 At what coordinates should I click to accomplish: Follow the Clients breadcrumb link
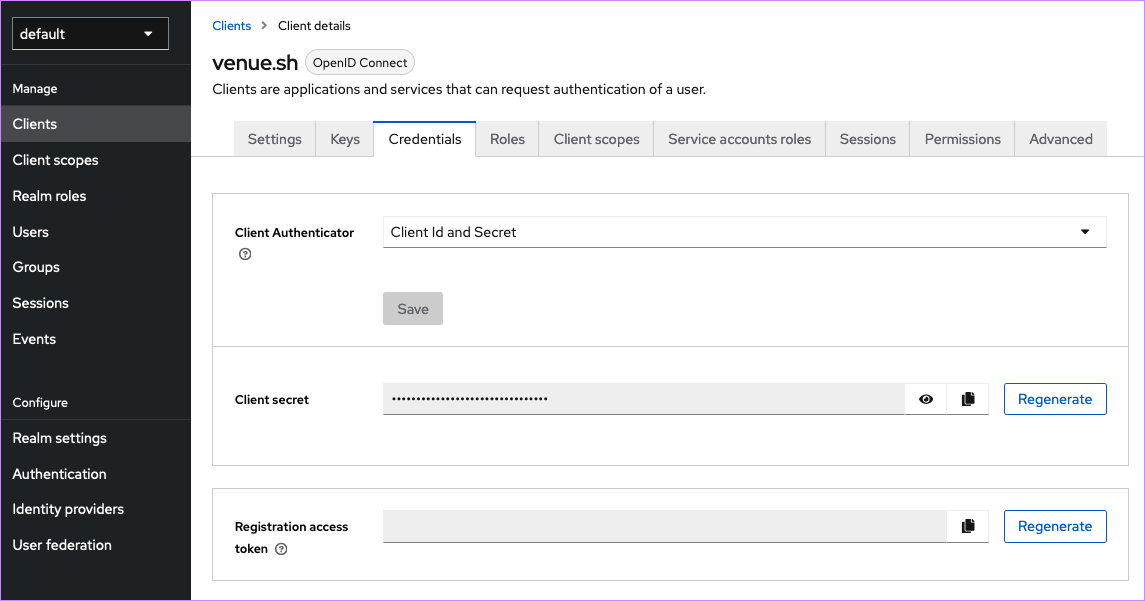click(231, 26)
